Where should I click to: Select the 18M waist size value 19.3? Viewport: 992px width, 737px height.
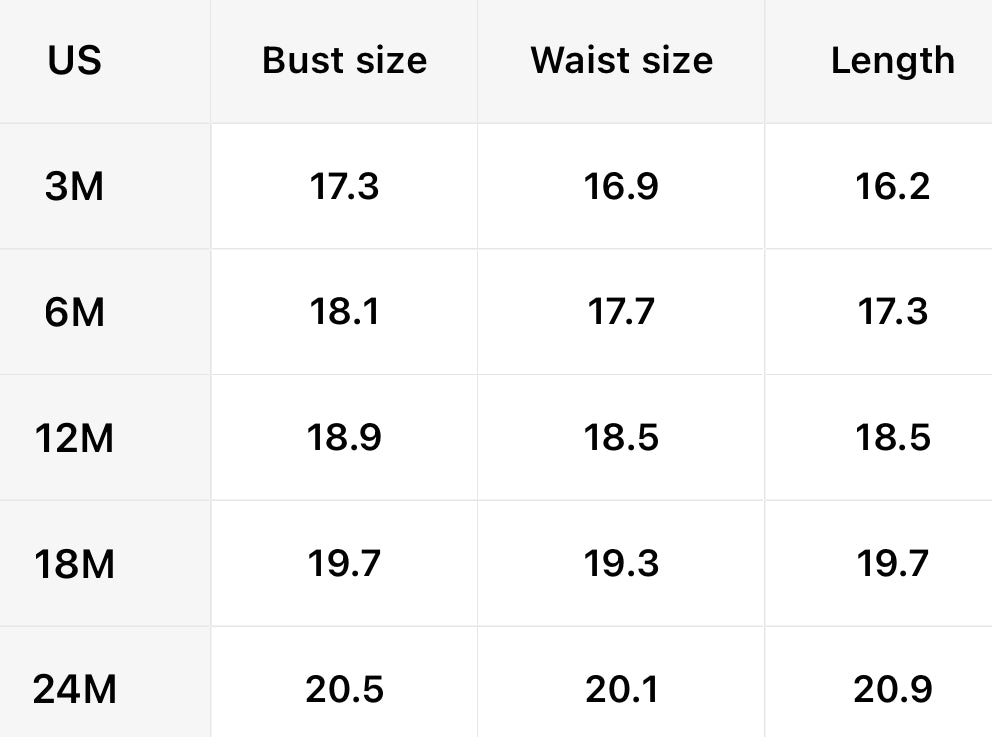coord(621,564)
